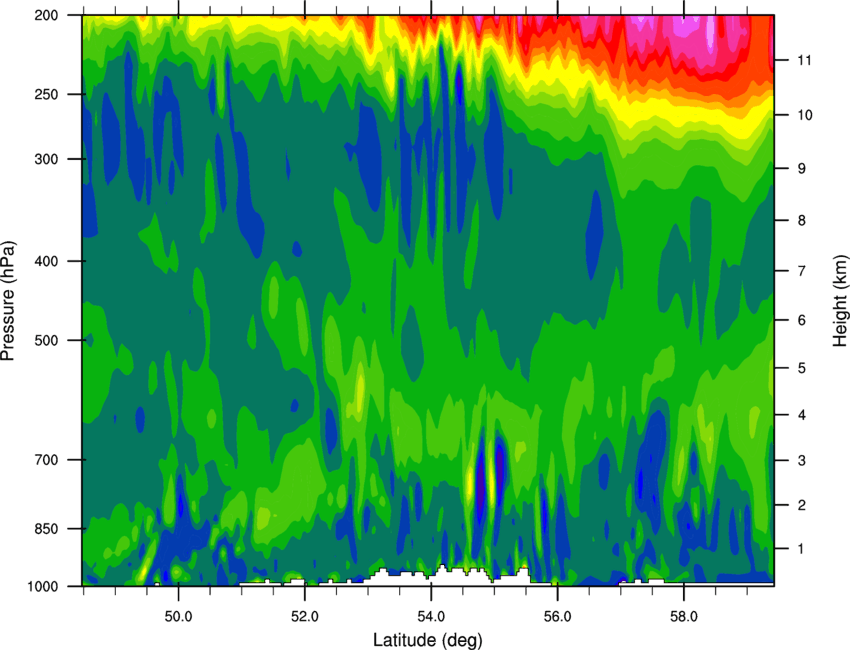Pick the 10 km height label
850x650 pixels.
[804, 115]
